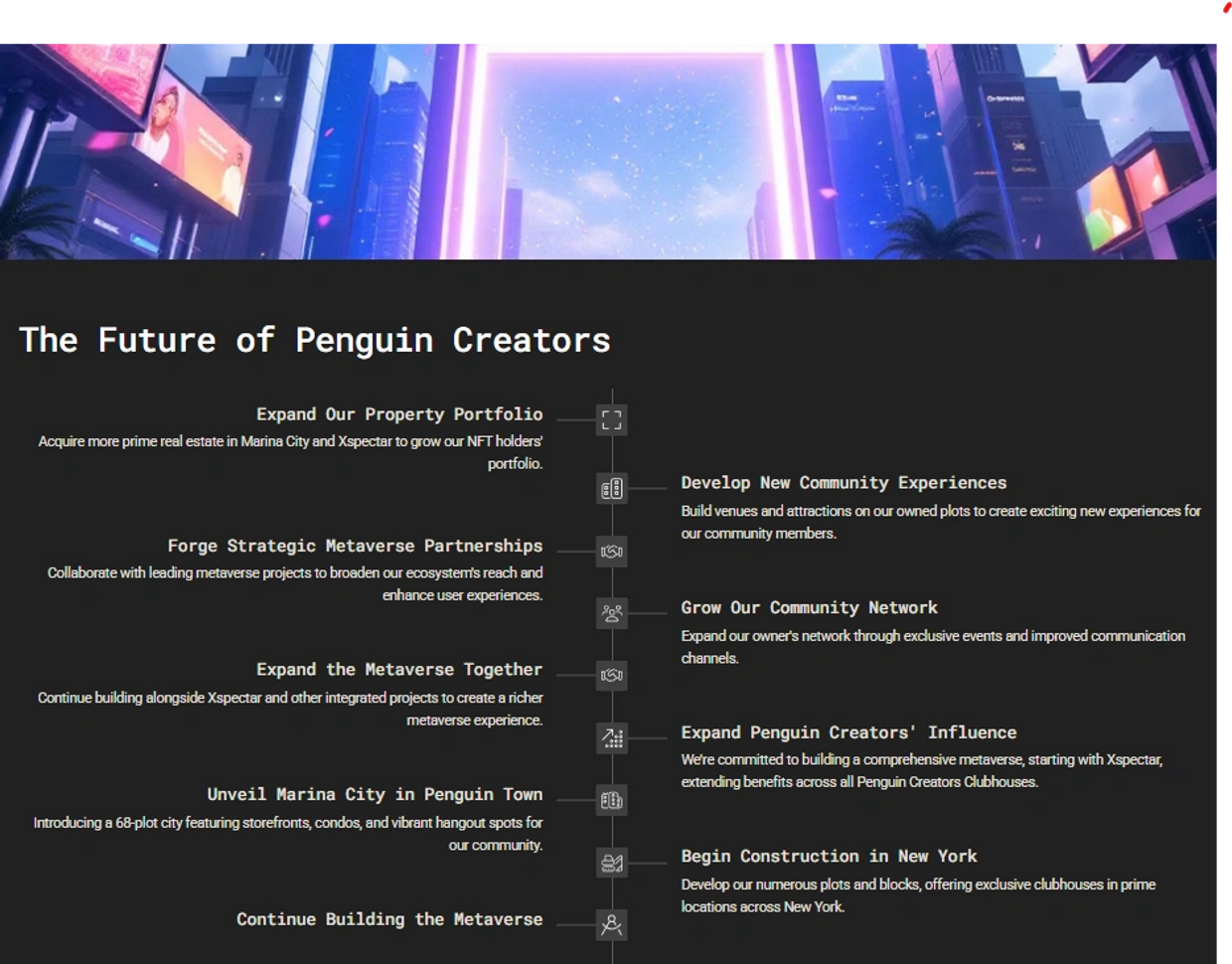
Task: Click handshake icon beside Expand the Metaverse Together
Action: (x=612, y=676)
